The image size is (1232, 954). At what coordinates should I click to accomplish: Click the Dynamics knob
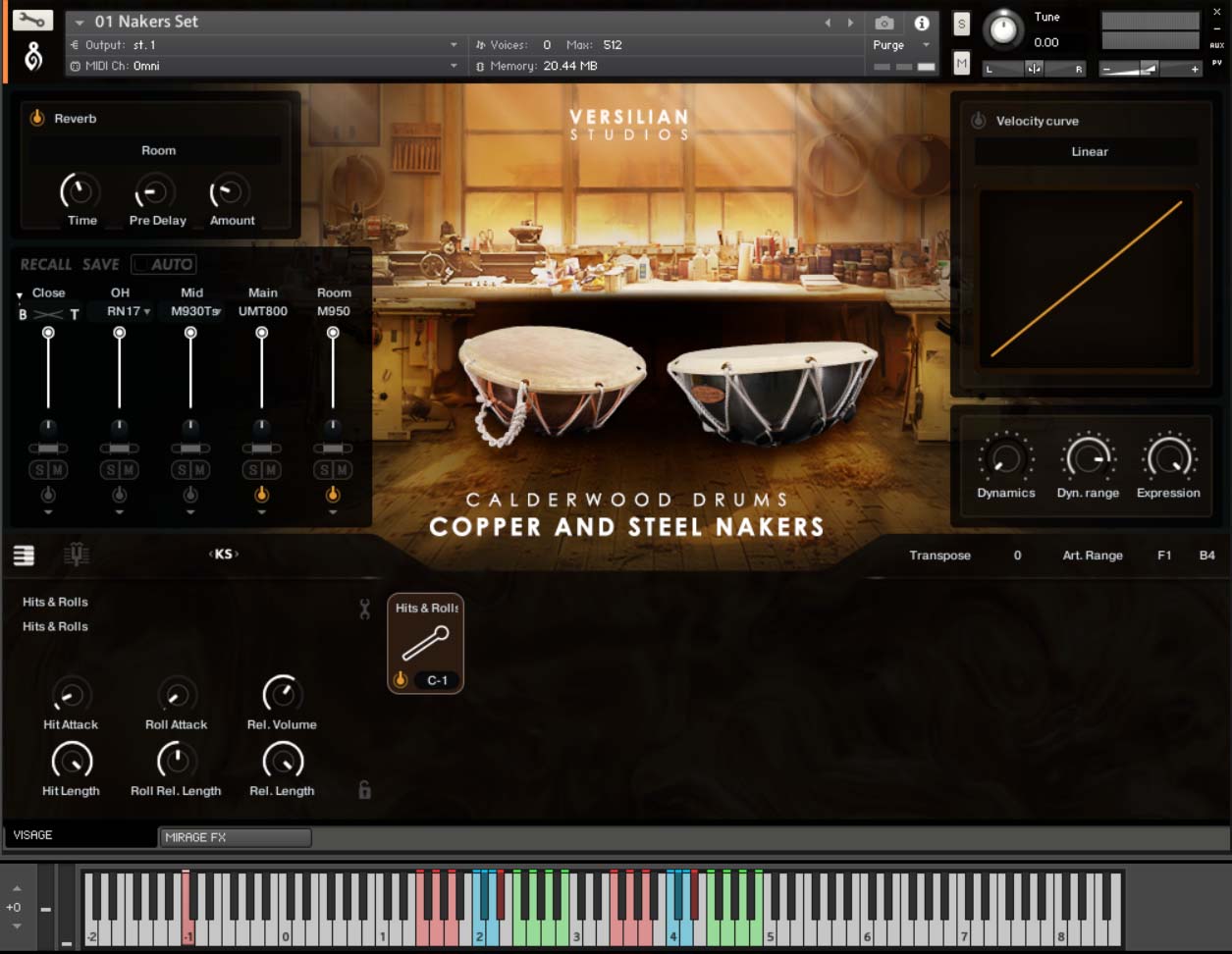coord(1005,458)
